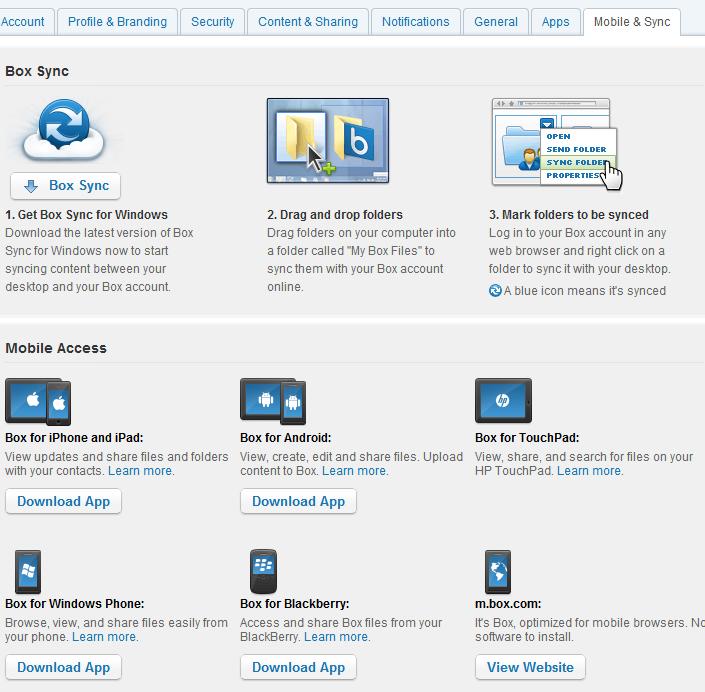Open Learn more link for Windows Phone

[104, 637]
